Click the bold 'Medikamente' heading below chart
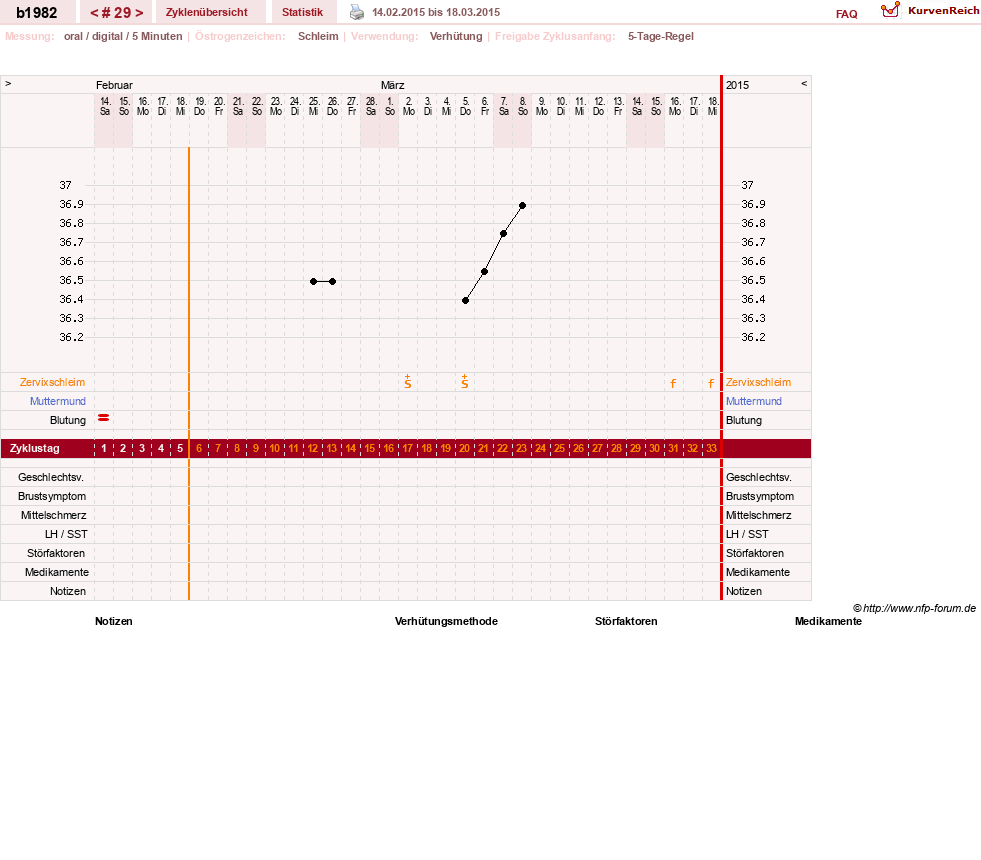 (x=828, y=621)
